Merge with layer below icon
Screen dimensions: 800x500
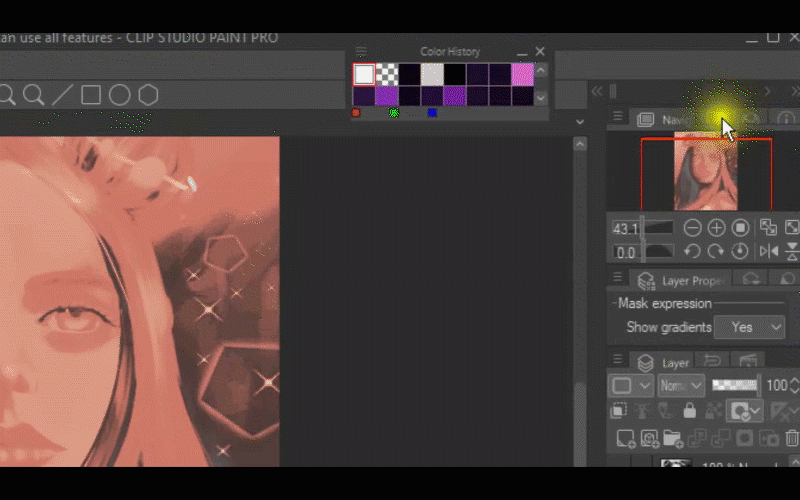[720, 438]
